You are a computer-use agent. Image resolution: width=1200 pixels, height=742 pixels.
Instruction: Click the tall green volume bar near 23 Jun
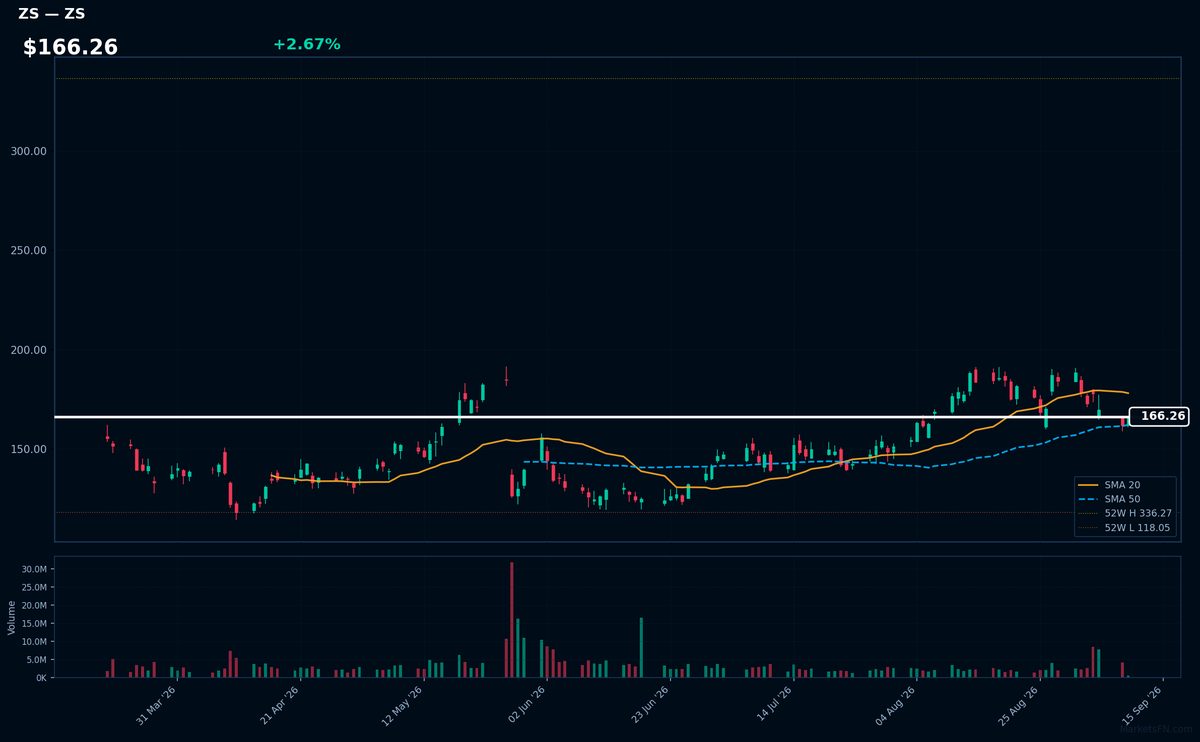tap(641, 647)
